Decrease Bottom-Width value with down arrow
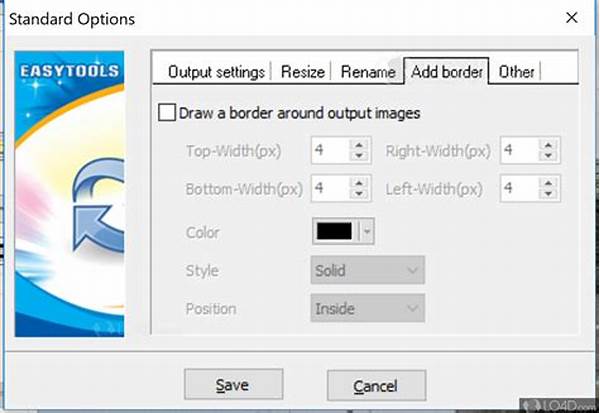Image resolution: width=600 pixels, height=413 pixels. pos(358,194)
